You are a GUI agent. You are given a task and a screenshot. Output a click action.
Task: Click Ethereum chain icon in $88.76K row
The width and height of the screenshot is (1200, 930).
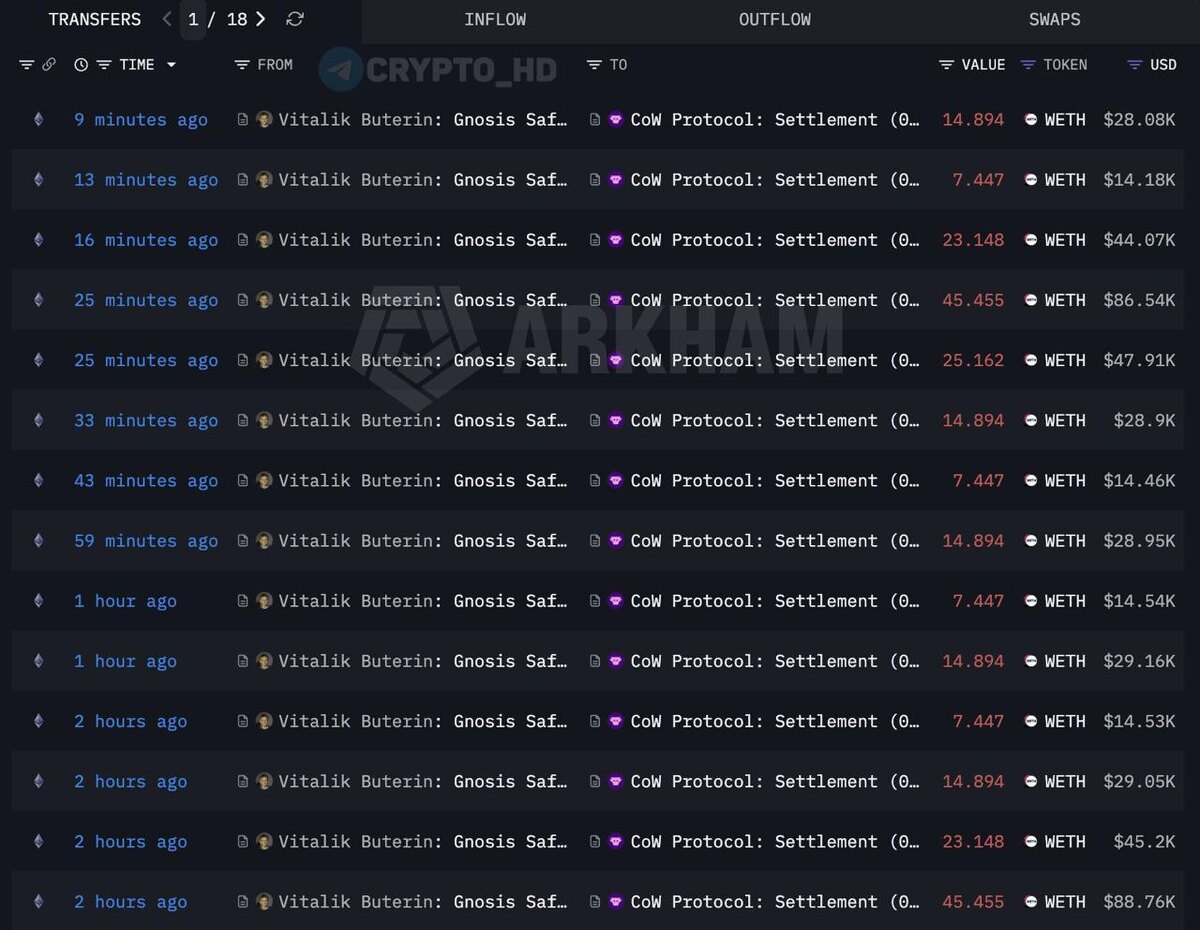tap(39, 901)
